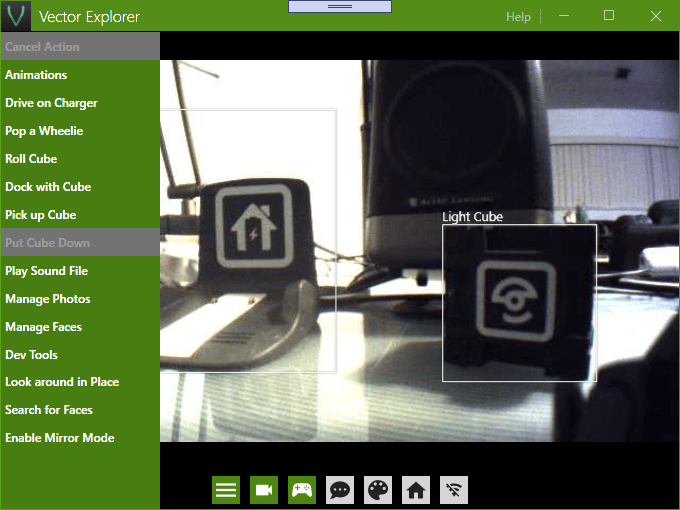
Task: Select Pick up Cube action
Action: point(80,215)
